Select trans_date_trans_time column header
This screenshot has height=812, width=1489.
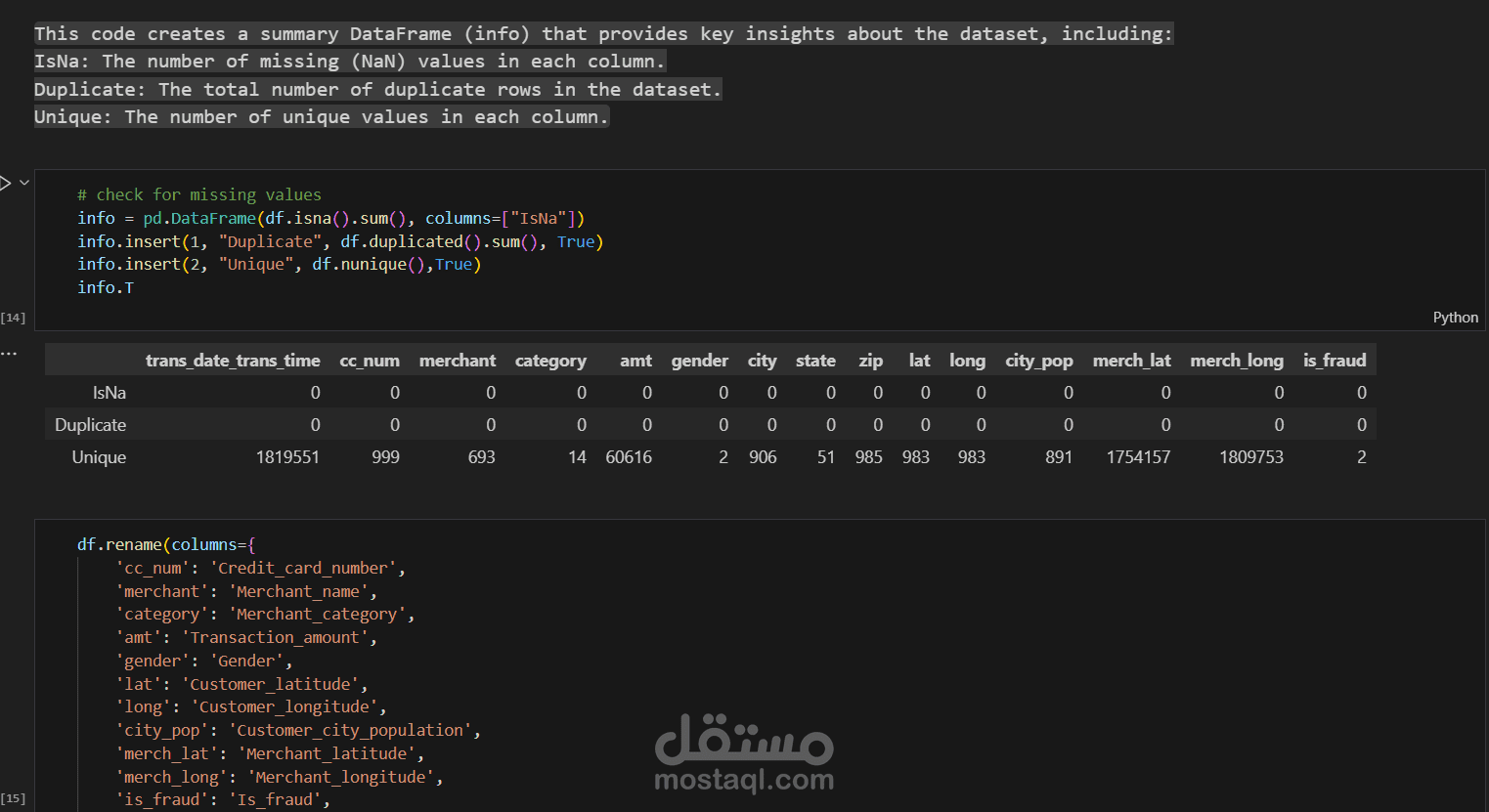233,361
